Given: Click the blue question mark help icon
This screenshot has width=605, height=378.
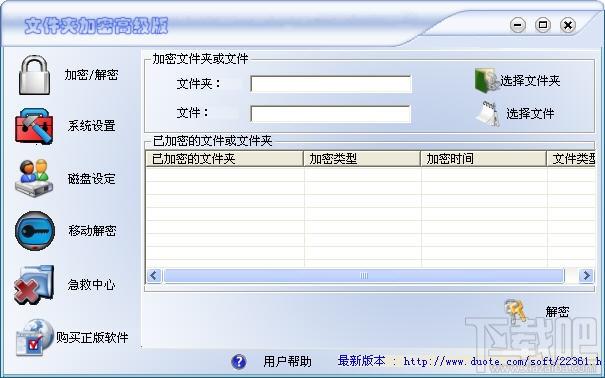Looking at the screenshot, I should coord(239,361).
